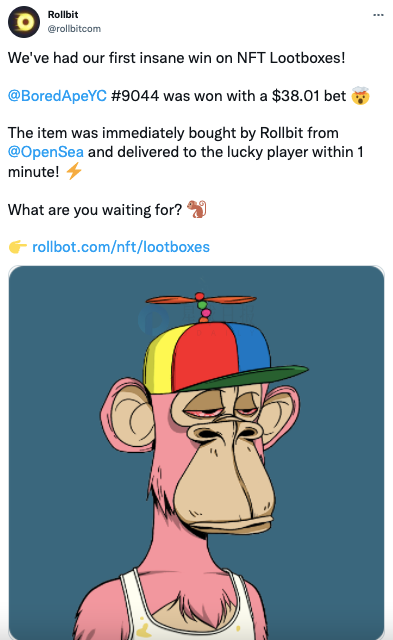Viewport: 393px width, 640px height.
Task: Open the Bored Ape image
Action: click(196, 452)
